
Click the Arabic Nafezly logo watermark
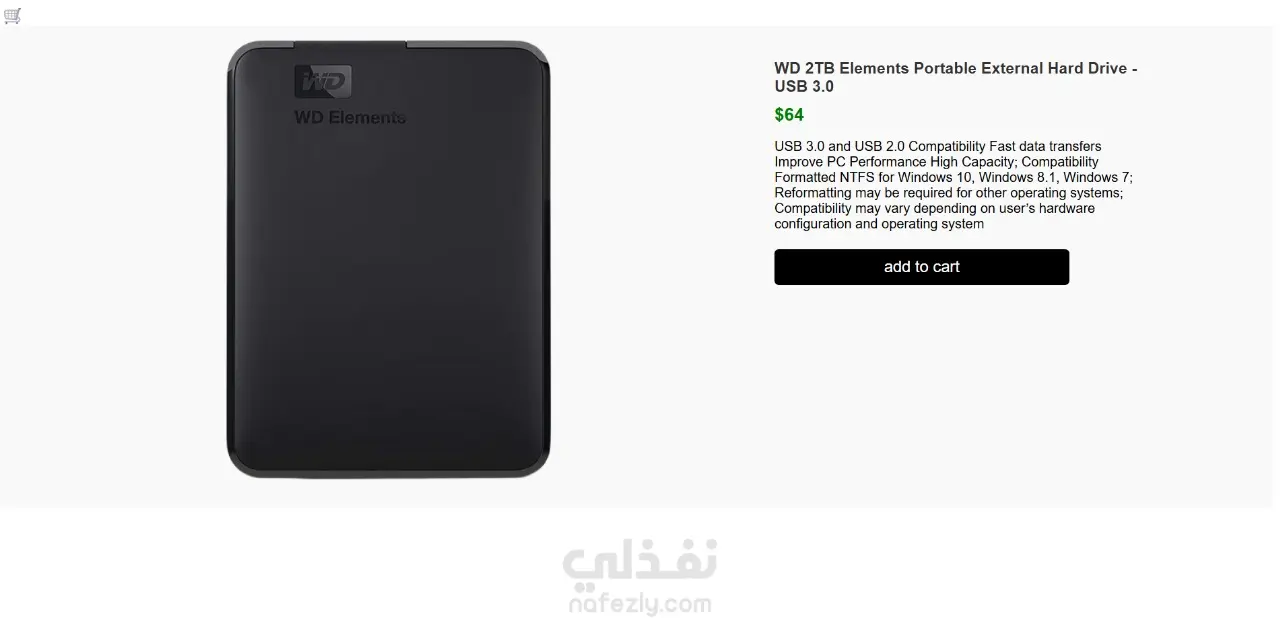pos(640,563)
